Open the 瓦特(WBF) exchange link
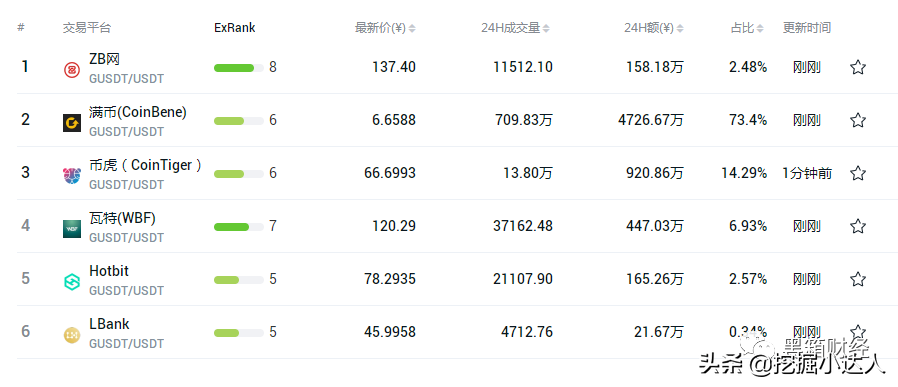This screenshot has height=387, width=898. pos(122,218)
